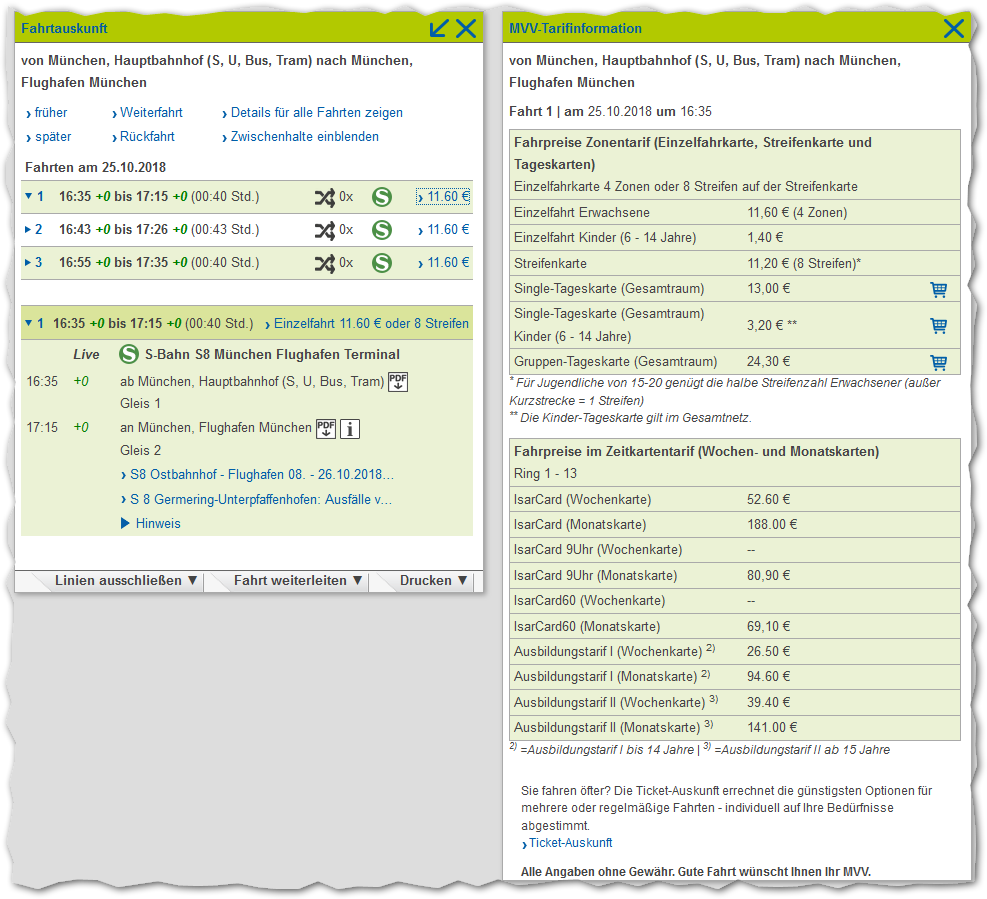The image size is (987, 899).
Task: Open the 11.60 € fare for trip 16:35
Action: click(443, 196)
